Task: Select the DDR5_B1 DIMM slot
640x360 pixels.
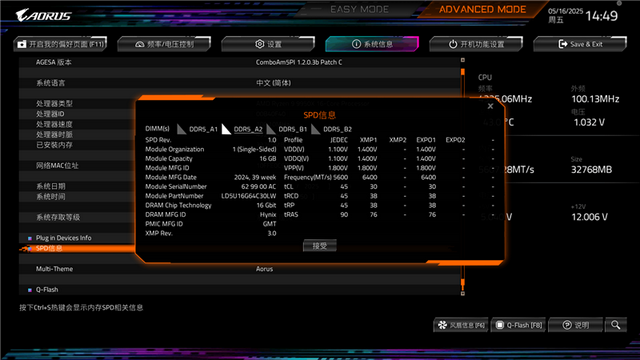Action: (x=292, y=129)
